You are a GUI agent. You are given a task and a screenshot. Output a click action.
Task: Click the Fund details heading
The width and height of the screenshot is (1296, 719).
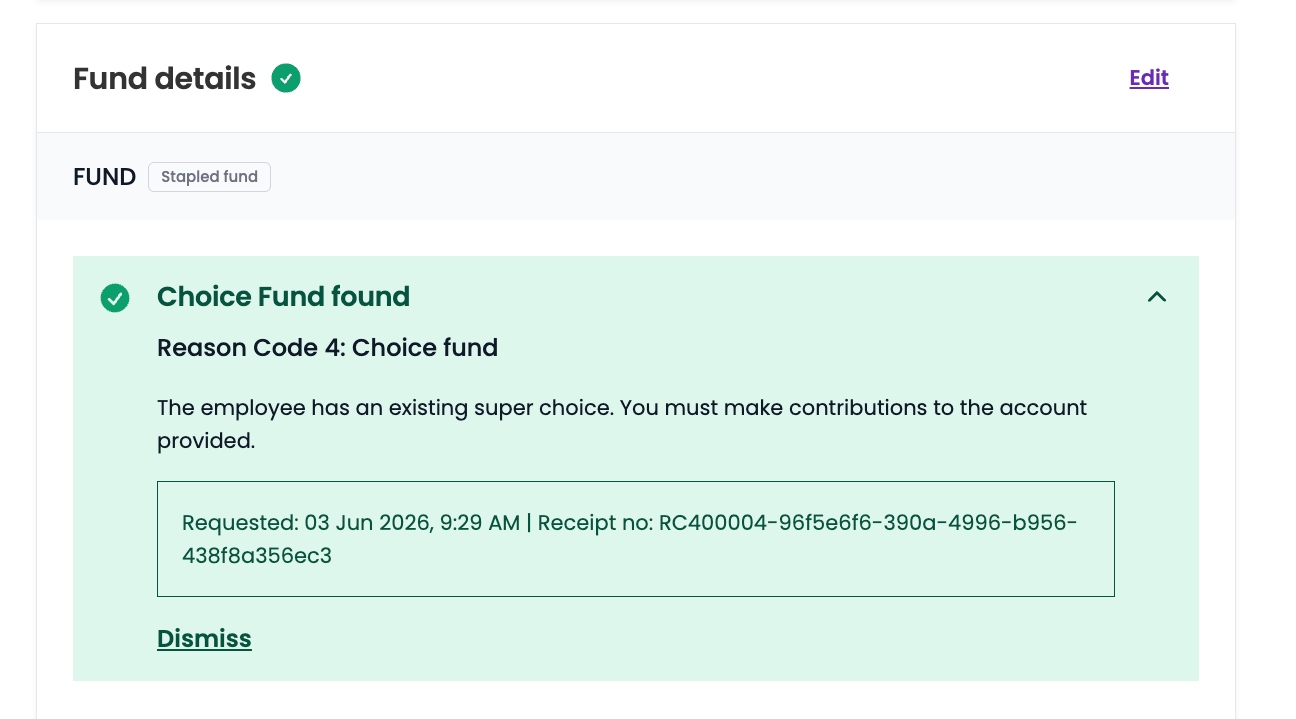click(x=165, y=78)
